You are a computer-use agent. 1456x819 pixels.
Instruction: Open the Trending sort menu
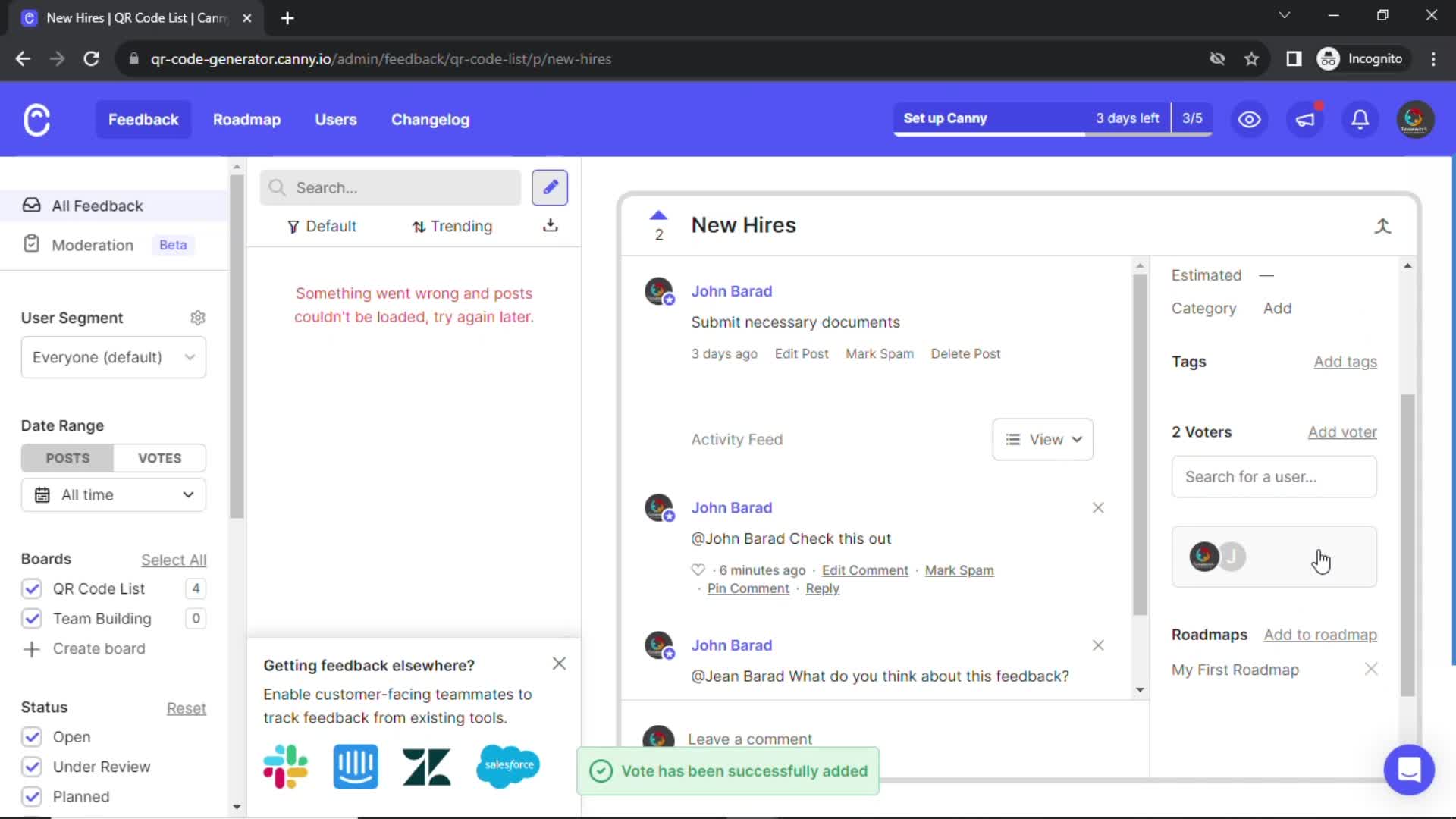pos(452,226)
